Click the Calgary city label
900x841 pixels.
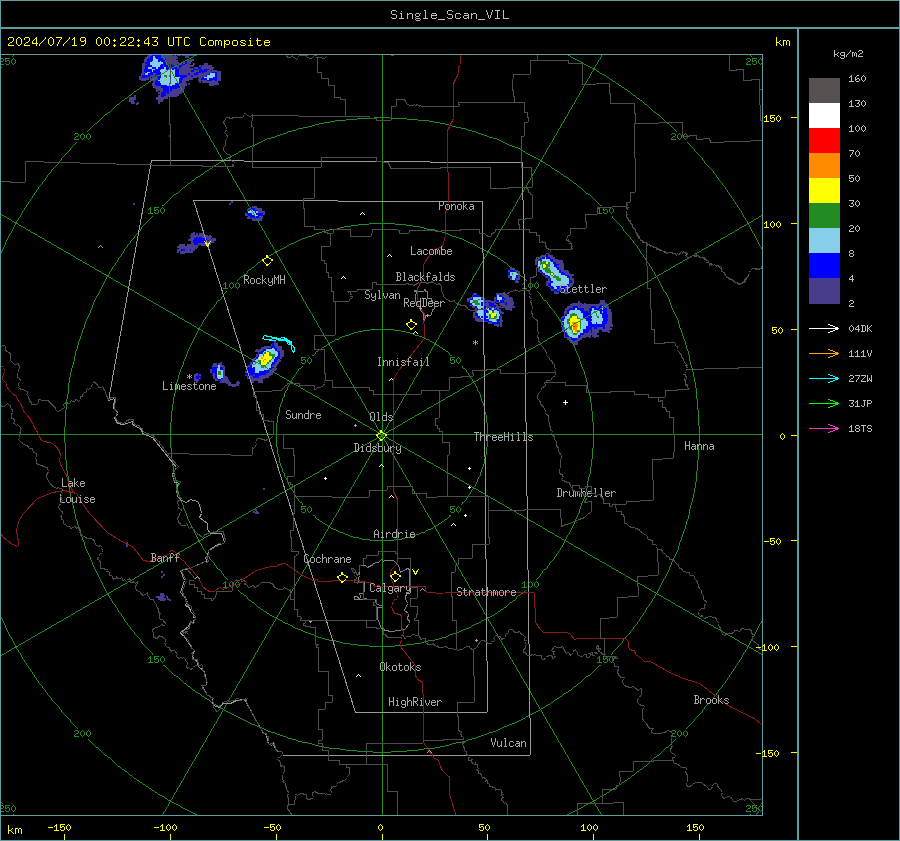point(390,588)
